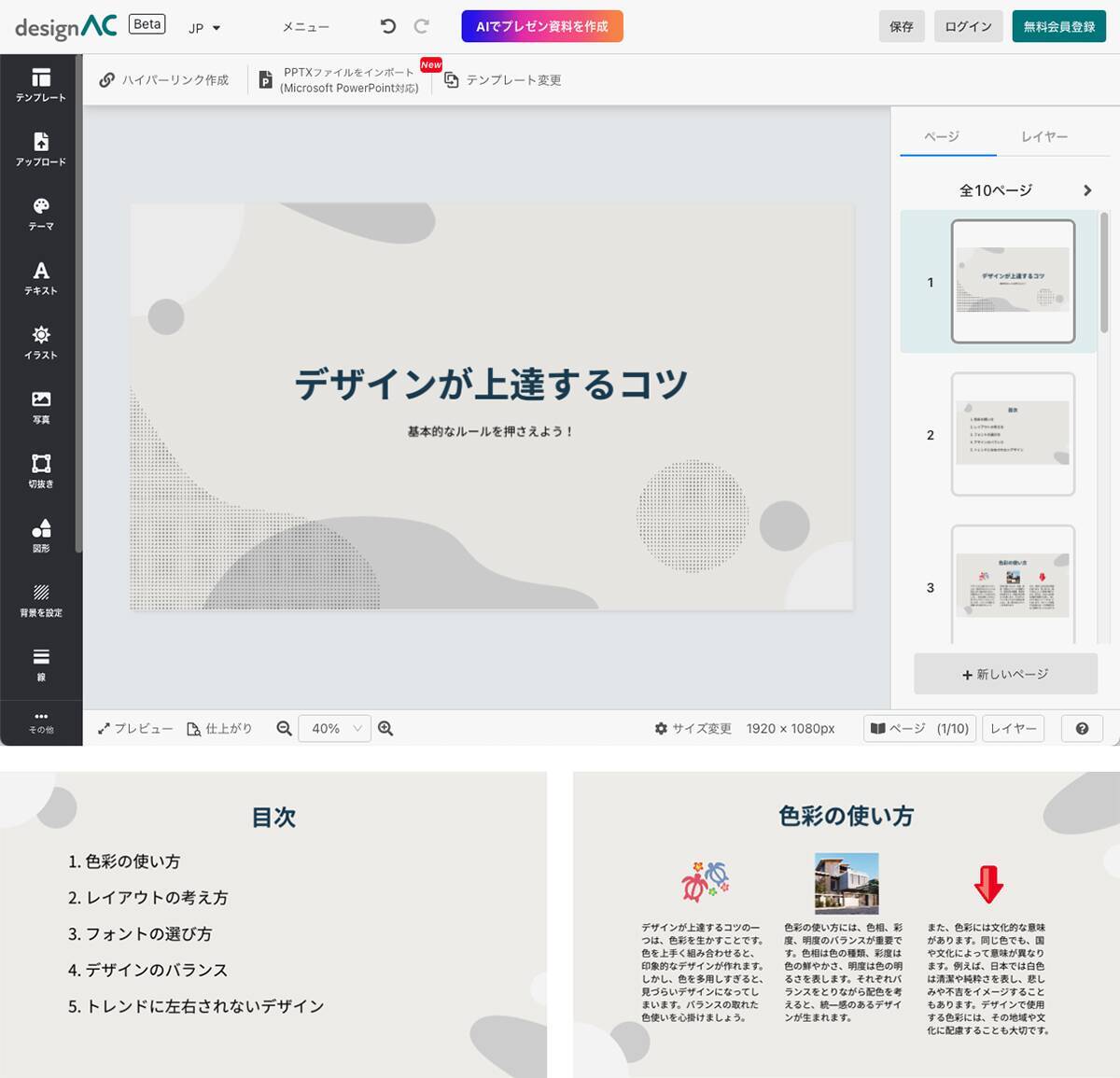1120x1078 pixels.
Task: Select the テキスト tool
Action: 40,277
